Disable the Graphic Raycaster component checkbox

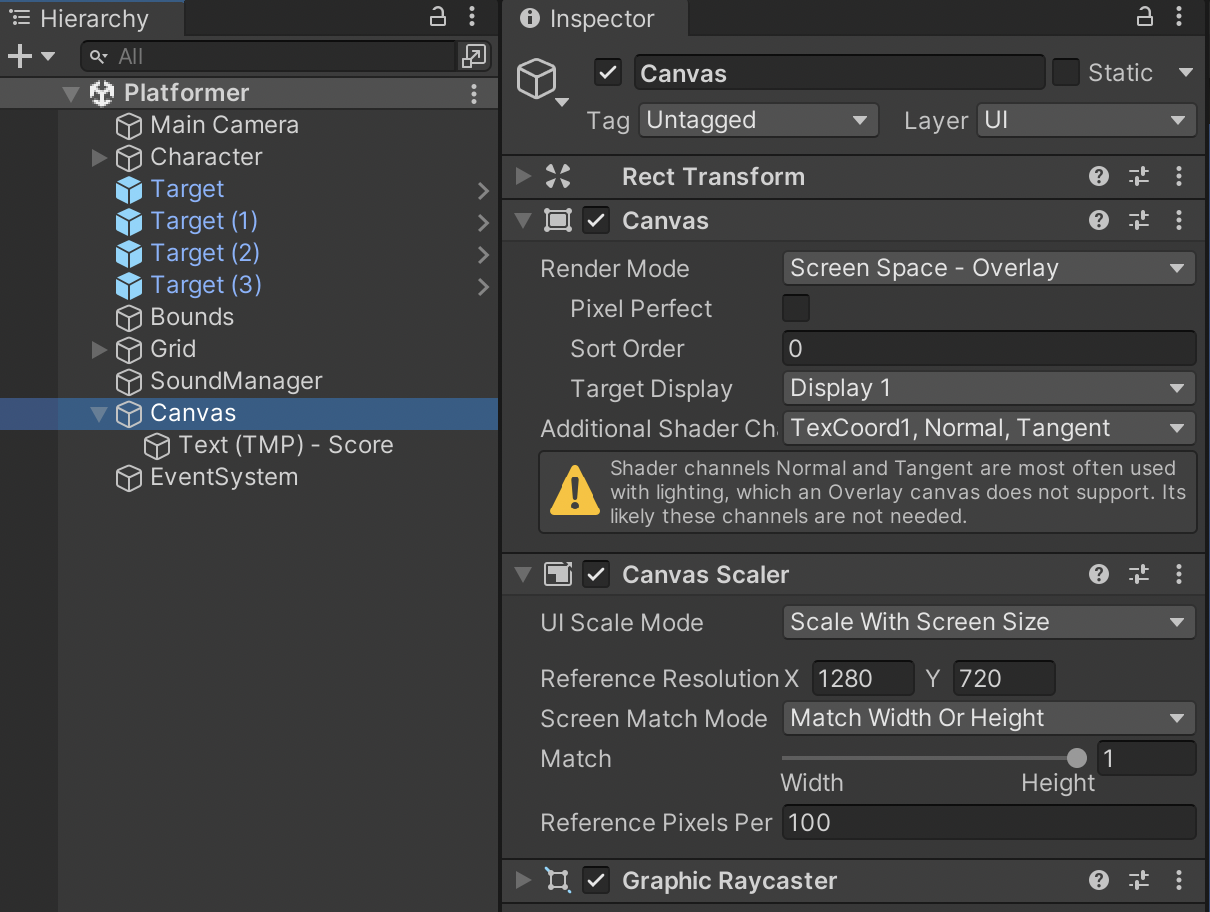[596, 880]
